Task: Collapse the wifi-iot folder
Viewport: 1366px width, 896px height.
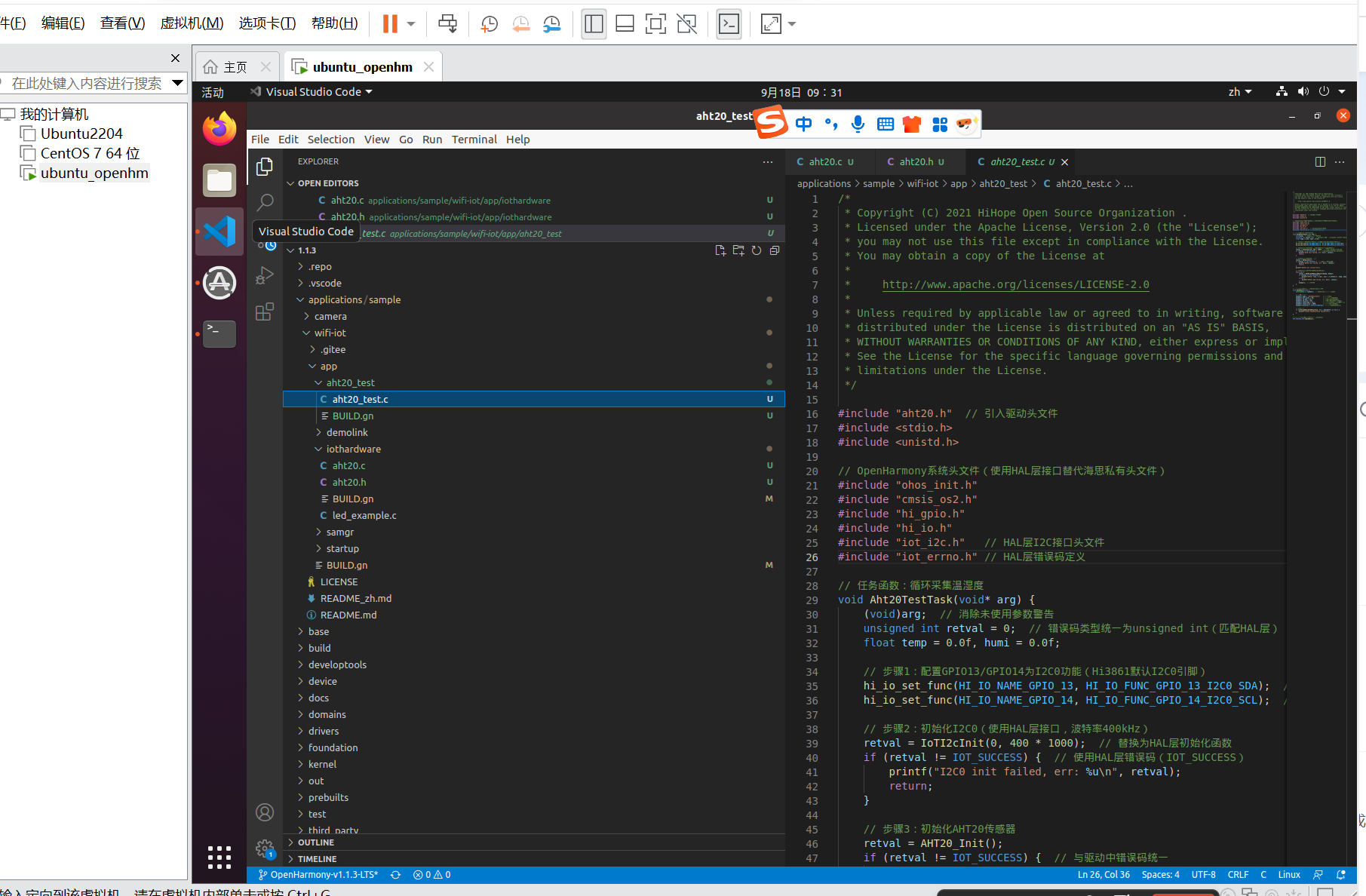Action: (x=330, y=333)
